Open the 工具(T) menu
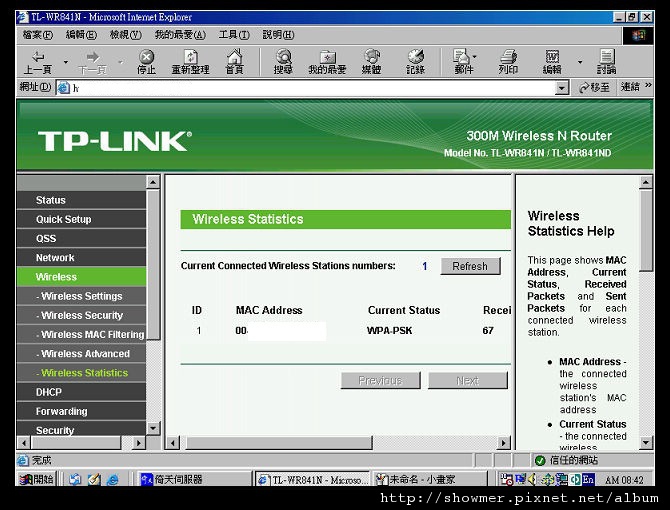 [x=234, y=35]
